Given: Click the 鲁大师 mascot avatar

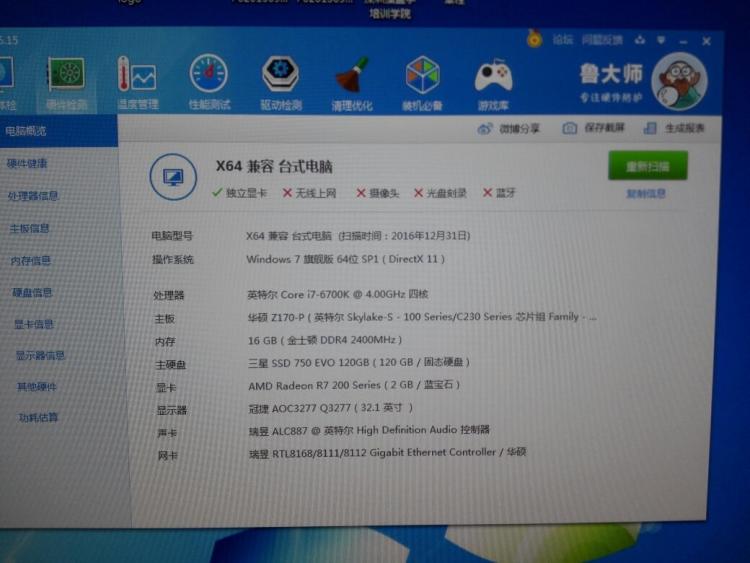Looking at the screenshot, I should [x=679, y=81].
